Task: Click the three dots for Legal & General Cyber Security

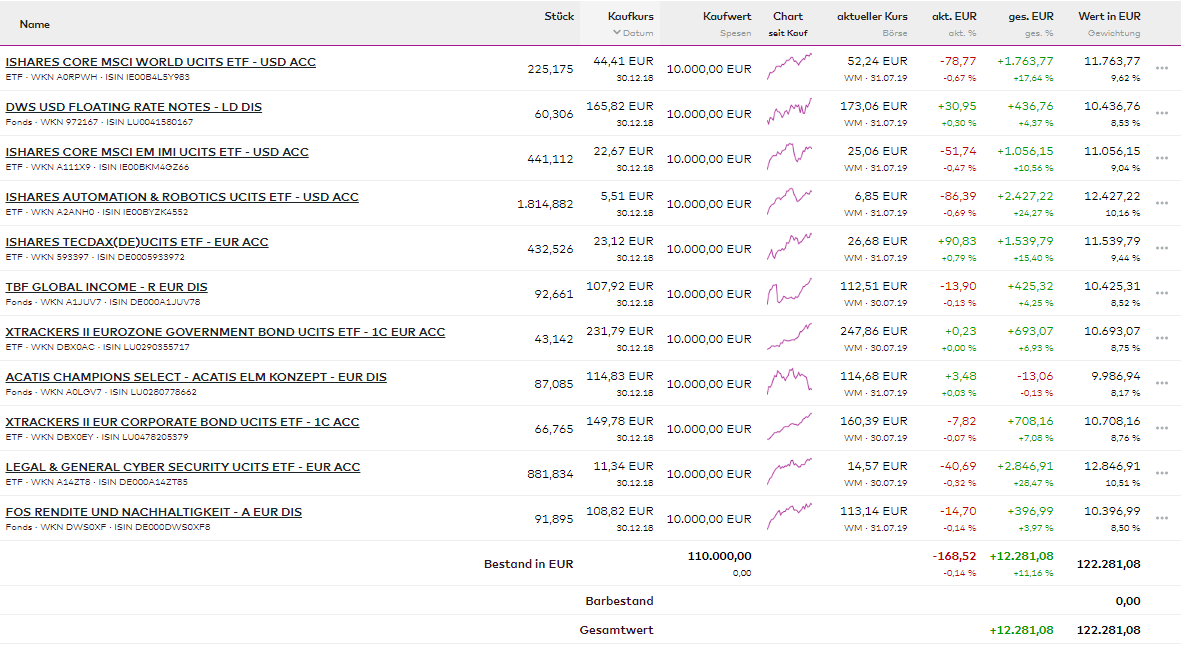Action: point(1161,474)
